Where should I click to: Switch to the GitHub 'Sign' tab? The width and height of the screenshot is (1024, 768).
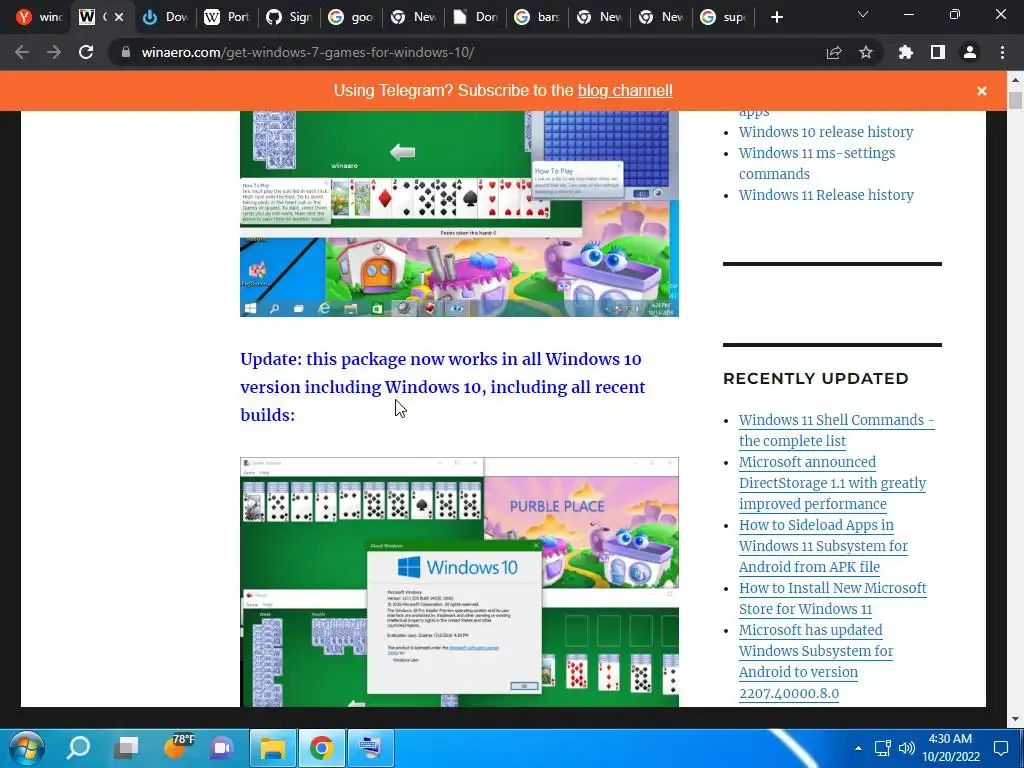click(289, 17)
